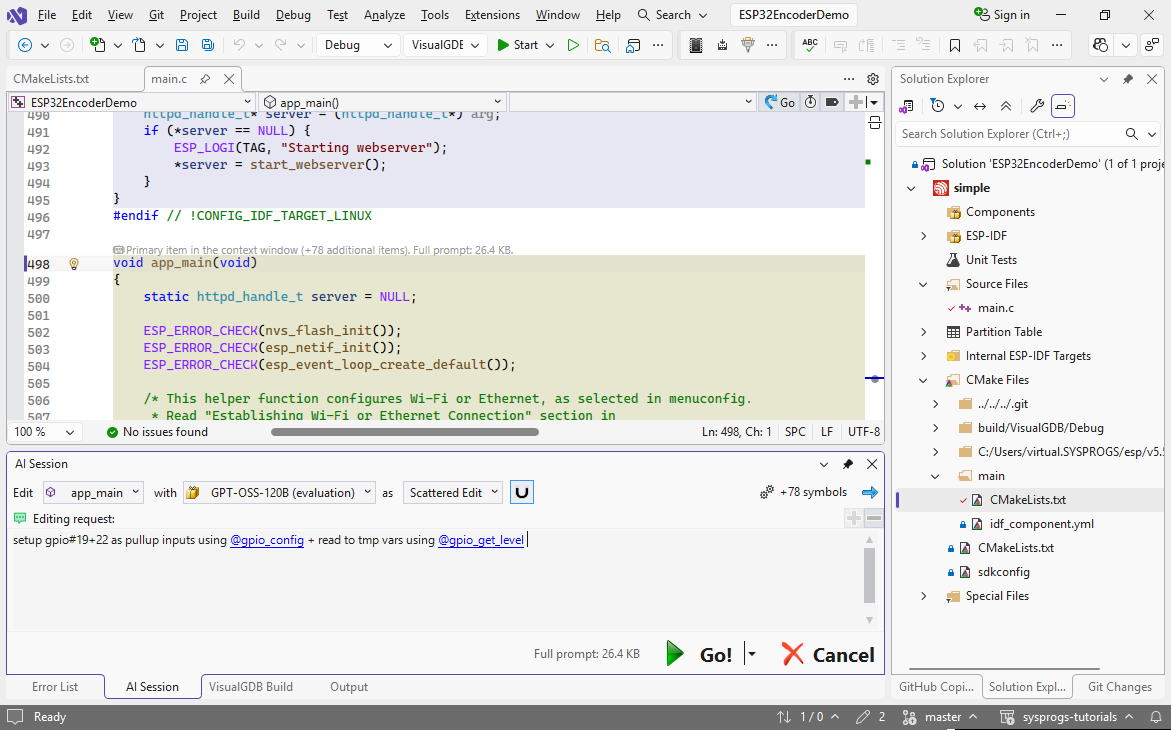Click the editor horizontal scrollbar thumb

(404, 432)
